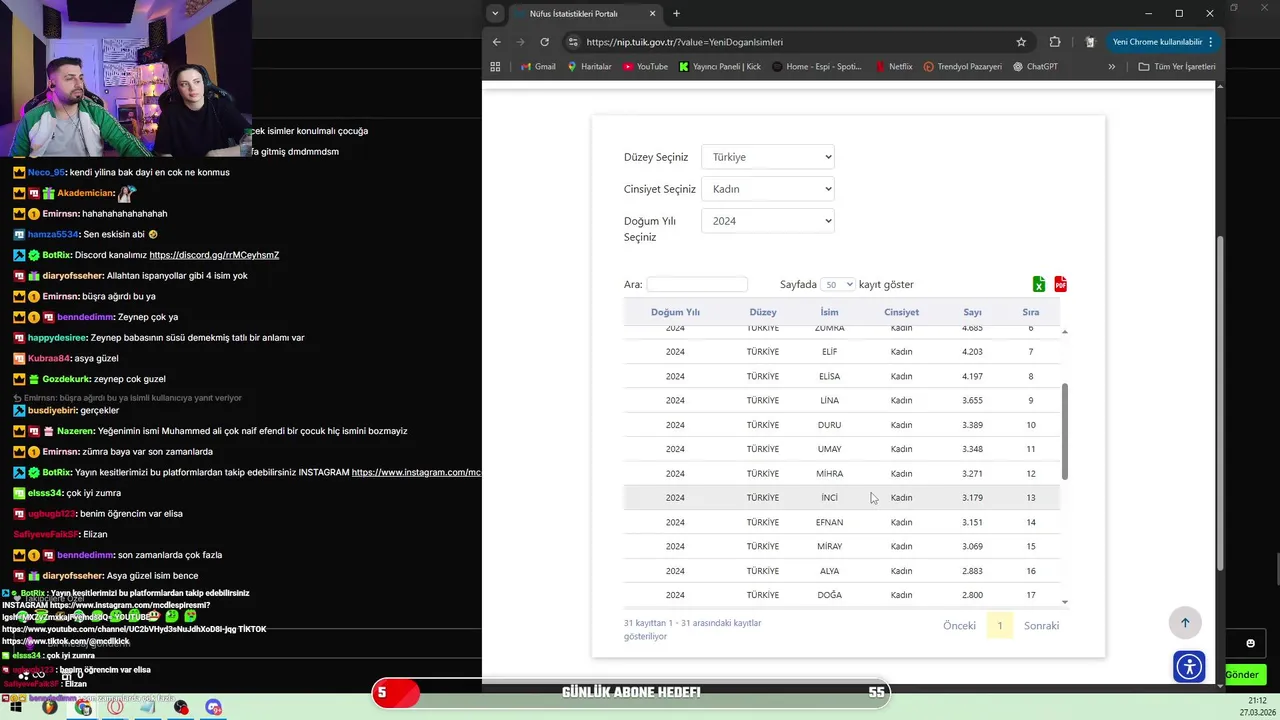
Task: Bookmark this page with the star
Action: pos(1021,42)
